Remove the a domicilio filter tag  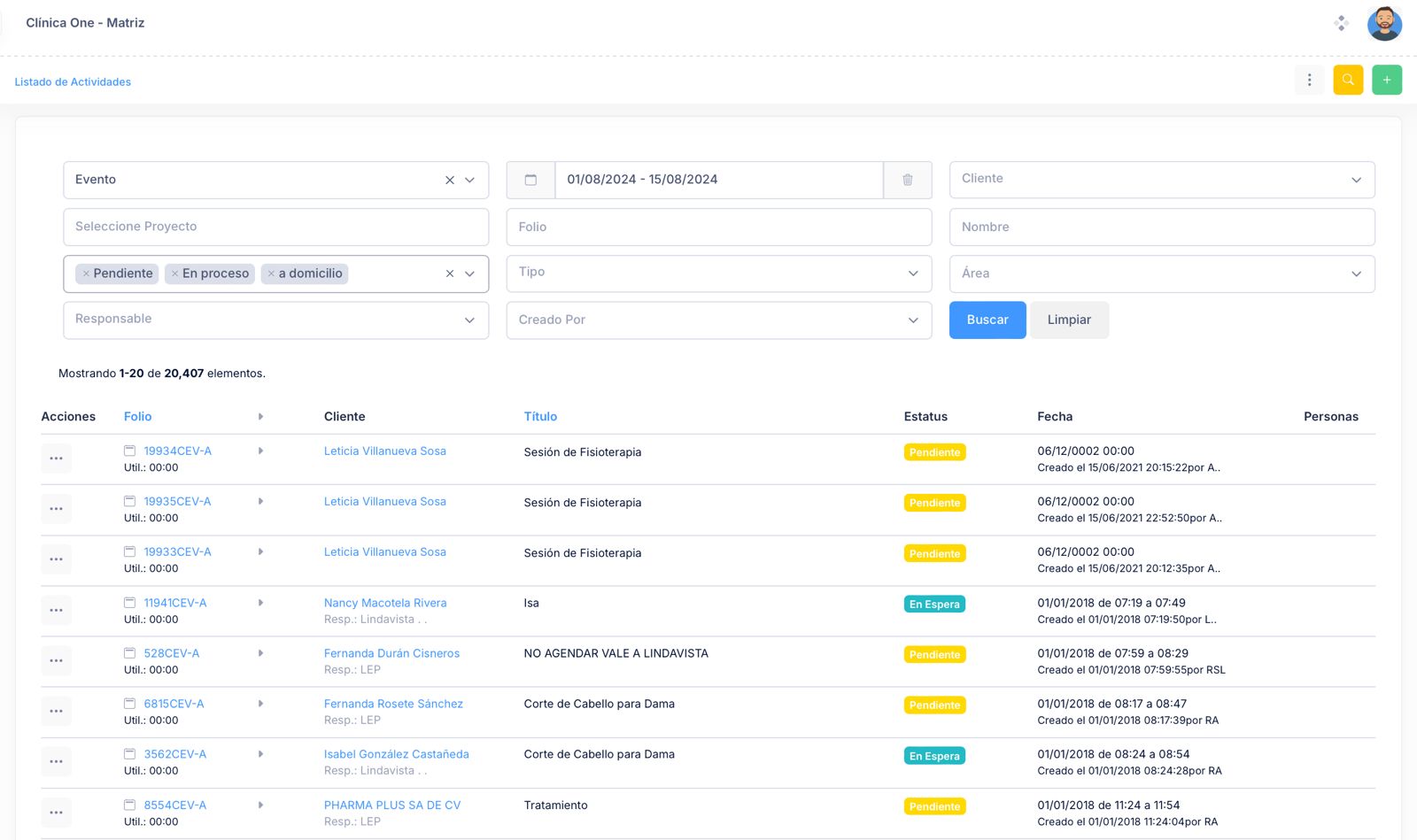pyautogui.click(x=271, y=274)
